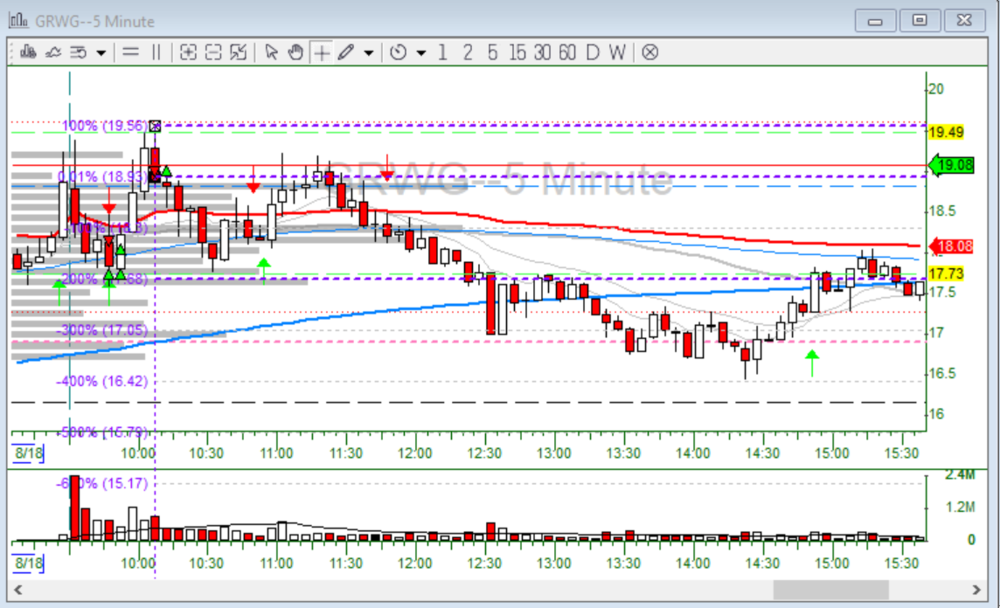Image resolution: width=1000 pixels, height=608 pixels.
Task: Switch to the 60 minute timeframe
Action: click(x=567, y=53)
